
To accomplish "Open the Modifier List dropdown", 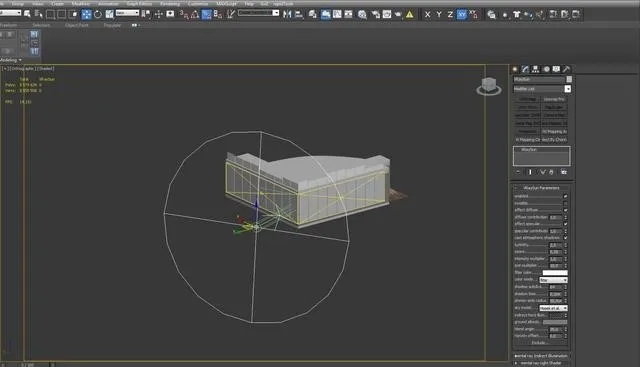I will (542, 89).
